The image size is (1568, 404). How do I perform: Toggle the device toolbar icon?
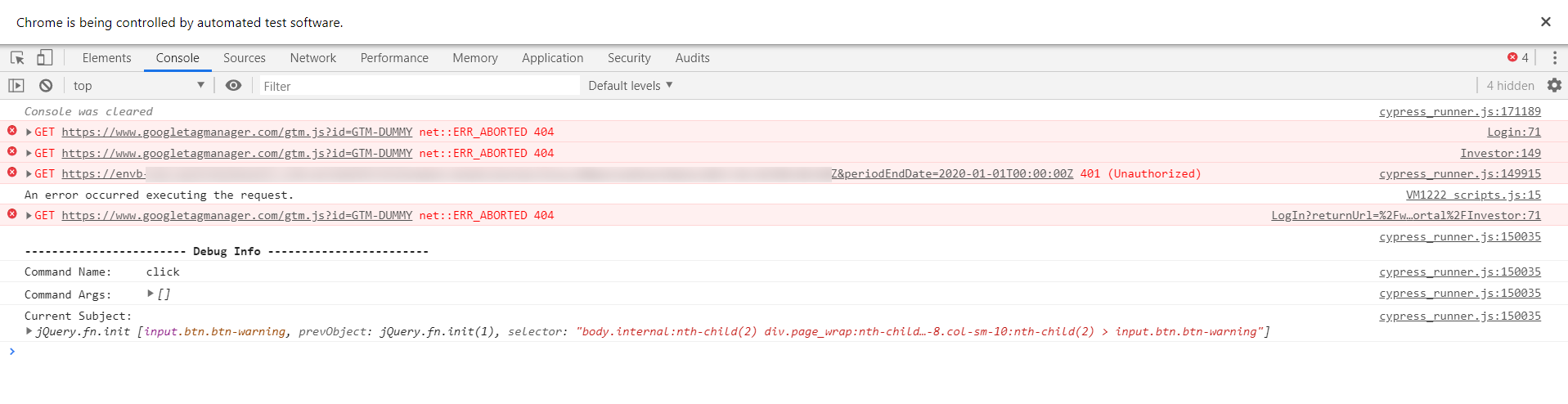[x=45, y=58]
